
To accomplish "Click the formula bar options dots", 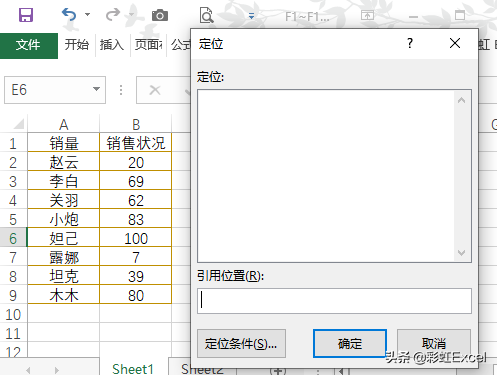I will 121,90.
